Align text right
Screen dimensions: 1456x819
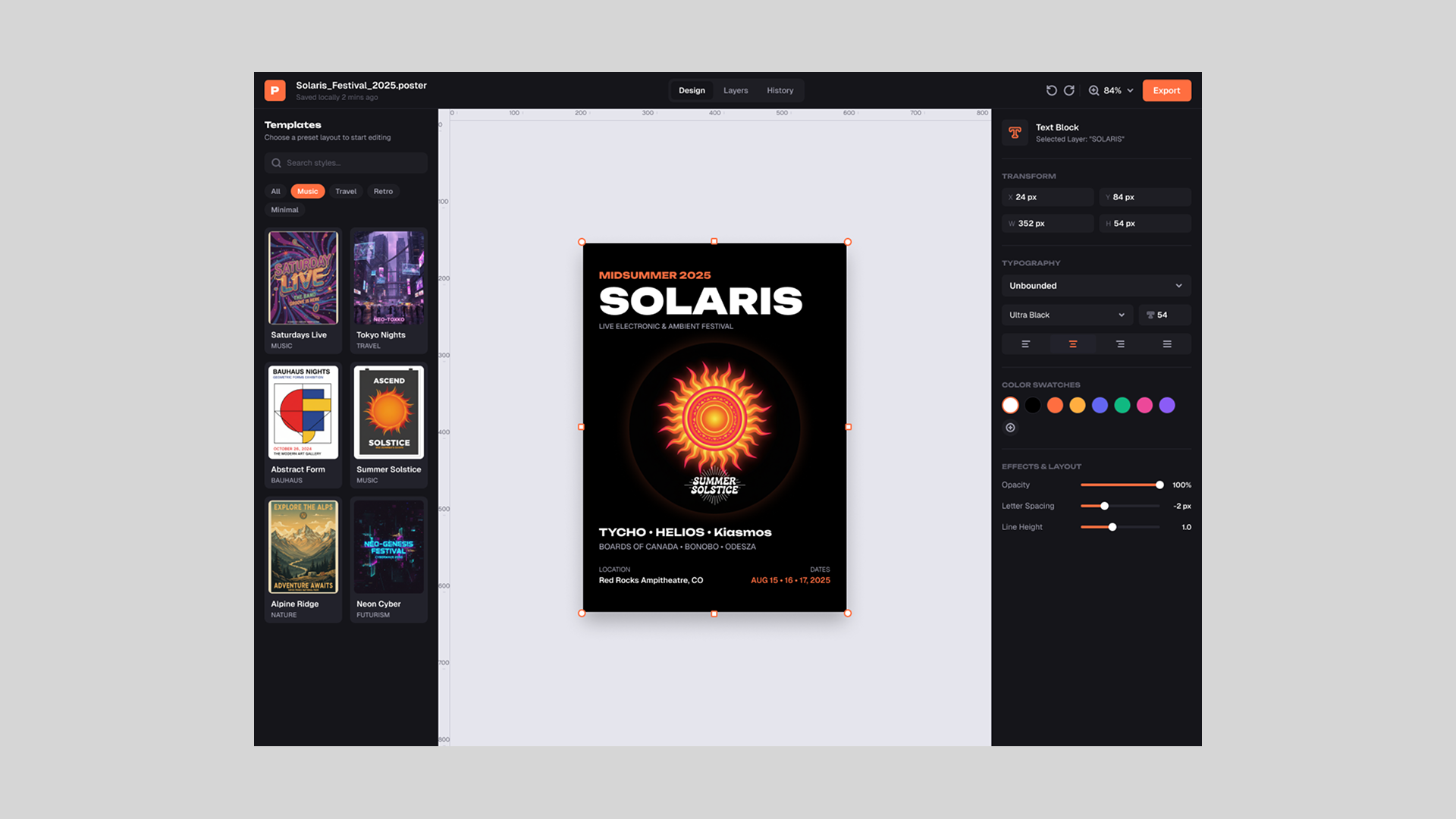click(x=1120, y=344)
